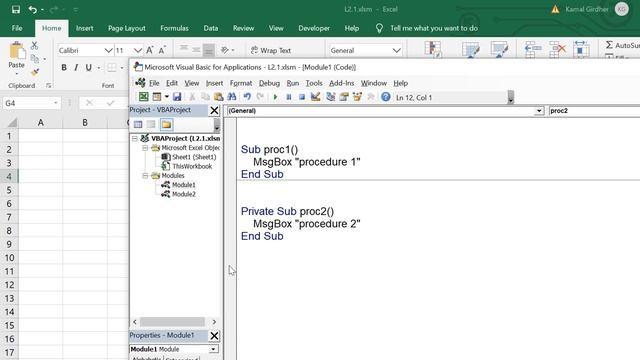Click the Insert UserForm icon in VBA toolbar
This screenshot has width=640, height=360.
click(x=157, y=97)
